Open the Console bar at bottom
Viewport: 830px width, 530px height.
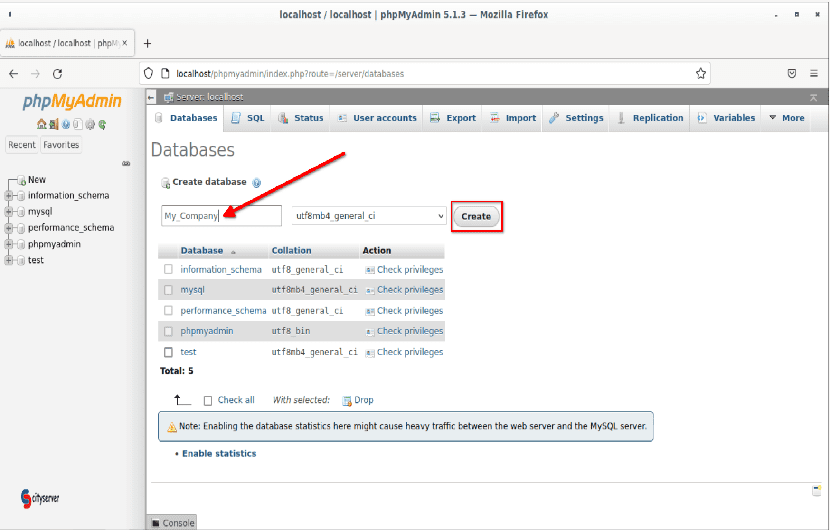click(x=172, y=523)
